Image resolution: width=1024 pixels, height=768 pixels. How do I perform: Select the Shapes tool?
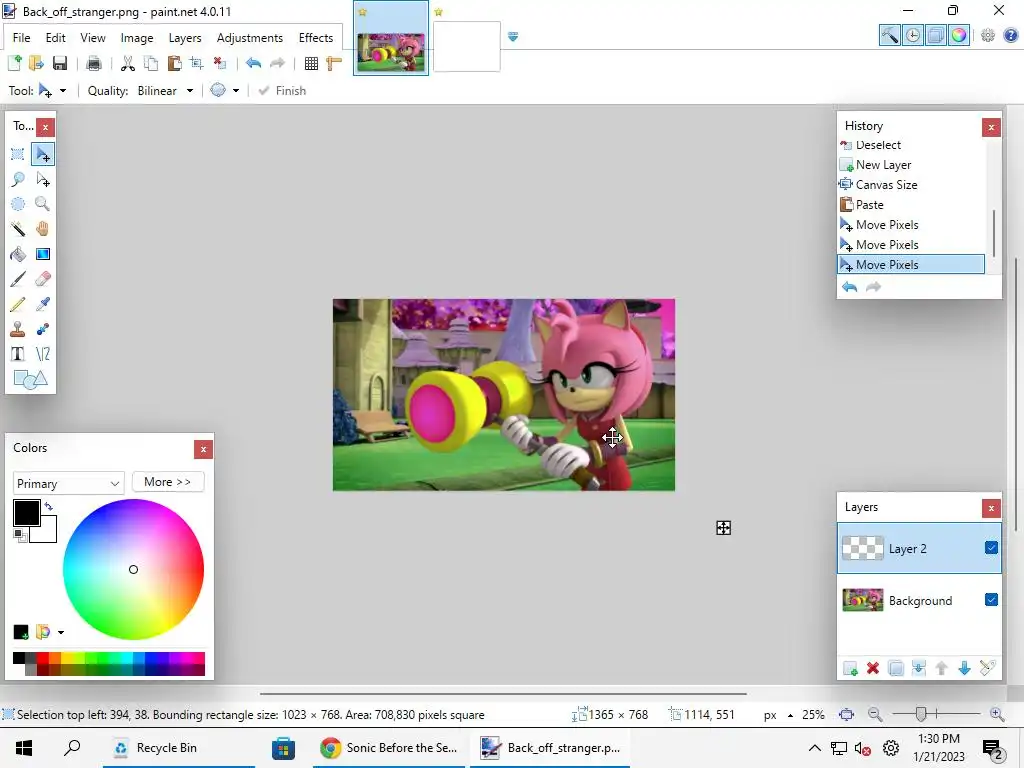(x=30, y=379)
